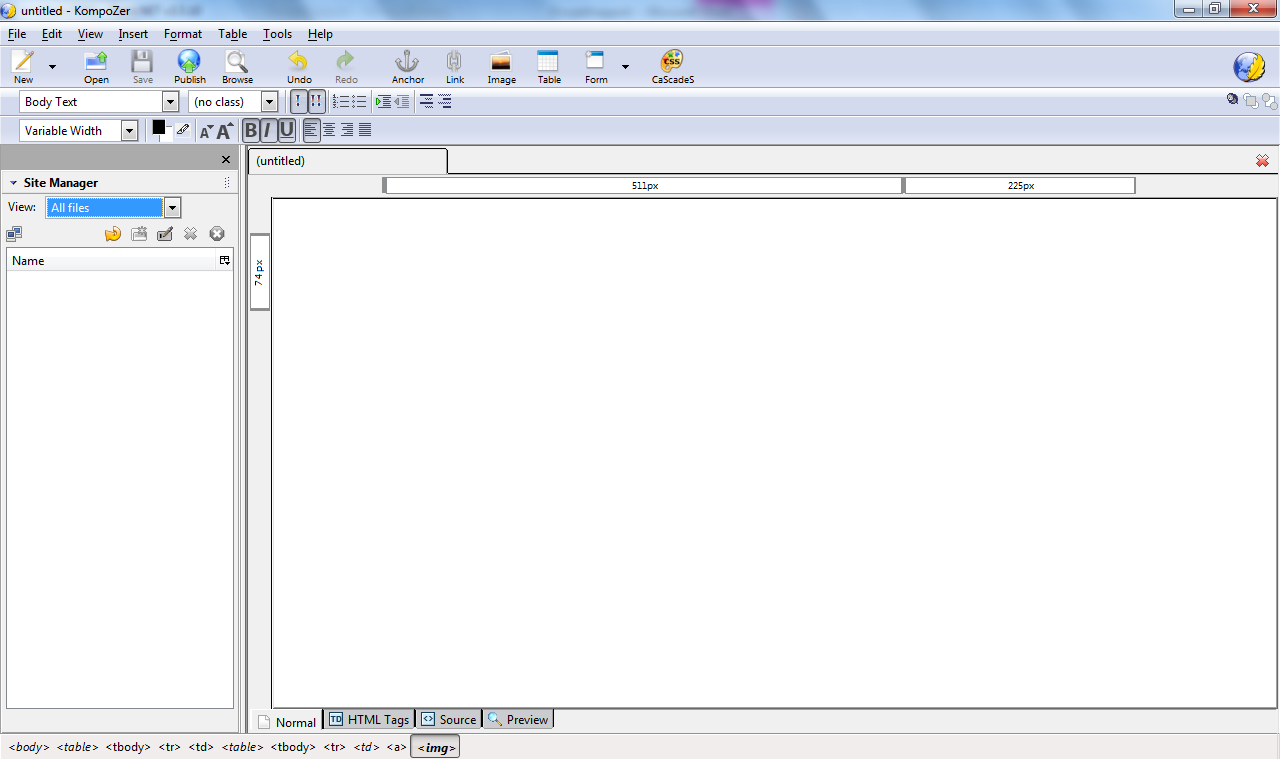The image size is (1280, 759).
Task: Apply bulleted list formatting
Action: tap(359, 102)
